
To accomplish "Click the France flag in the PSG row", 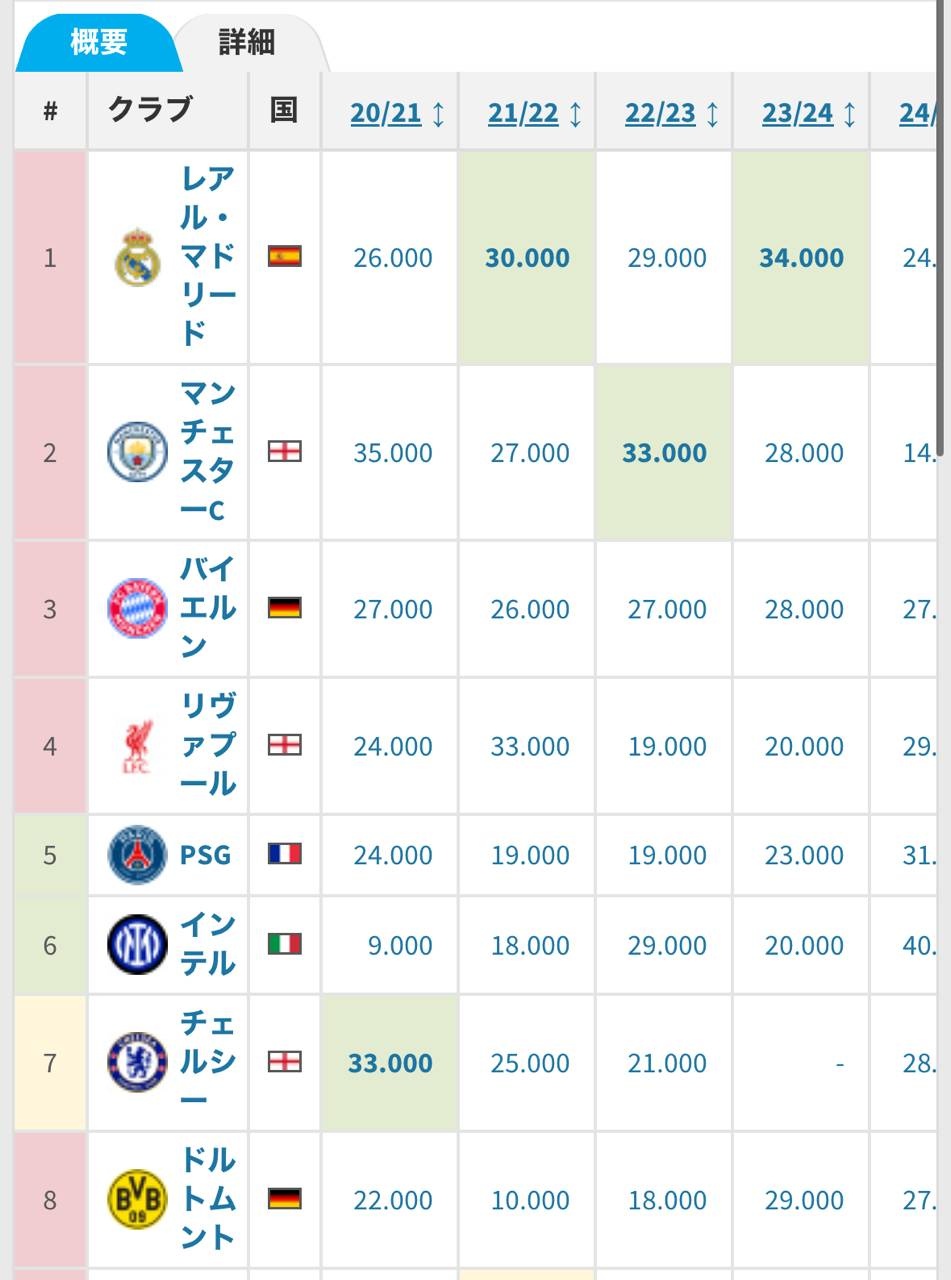I will (x=285, y=854).
